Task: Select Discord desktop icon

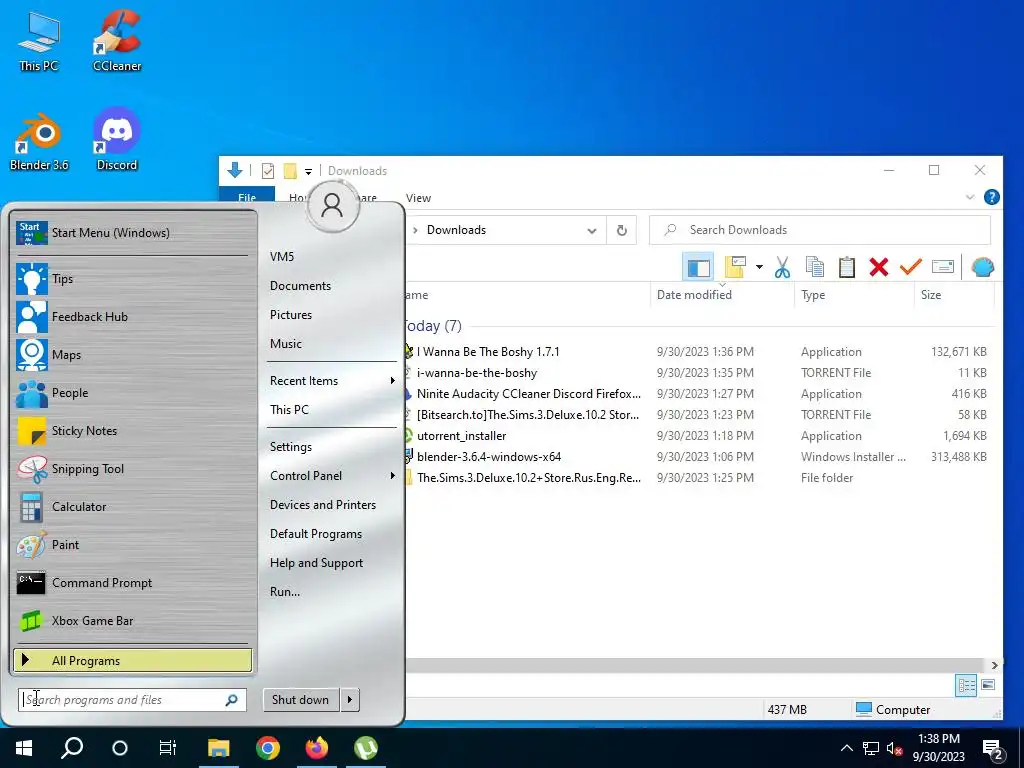Action: pos(117,140)
